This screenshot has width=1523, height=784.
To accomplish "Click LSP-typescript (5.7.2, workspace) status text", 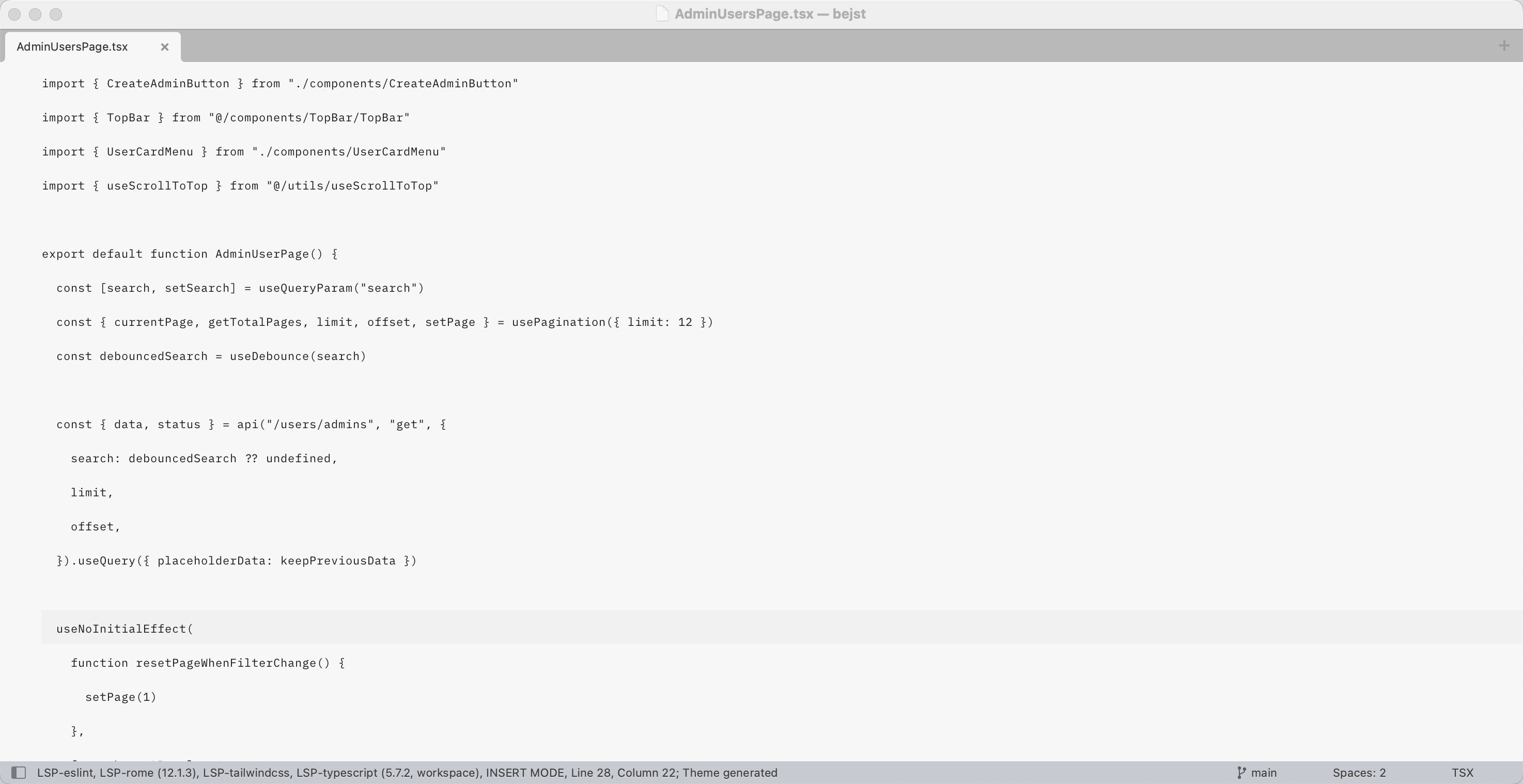I will pyautogui.click(x=387, y=773).
